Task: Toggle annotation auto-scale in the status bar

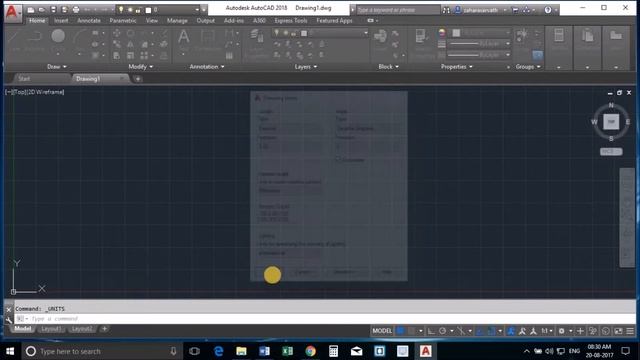Action: tap(522, 331)
